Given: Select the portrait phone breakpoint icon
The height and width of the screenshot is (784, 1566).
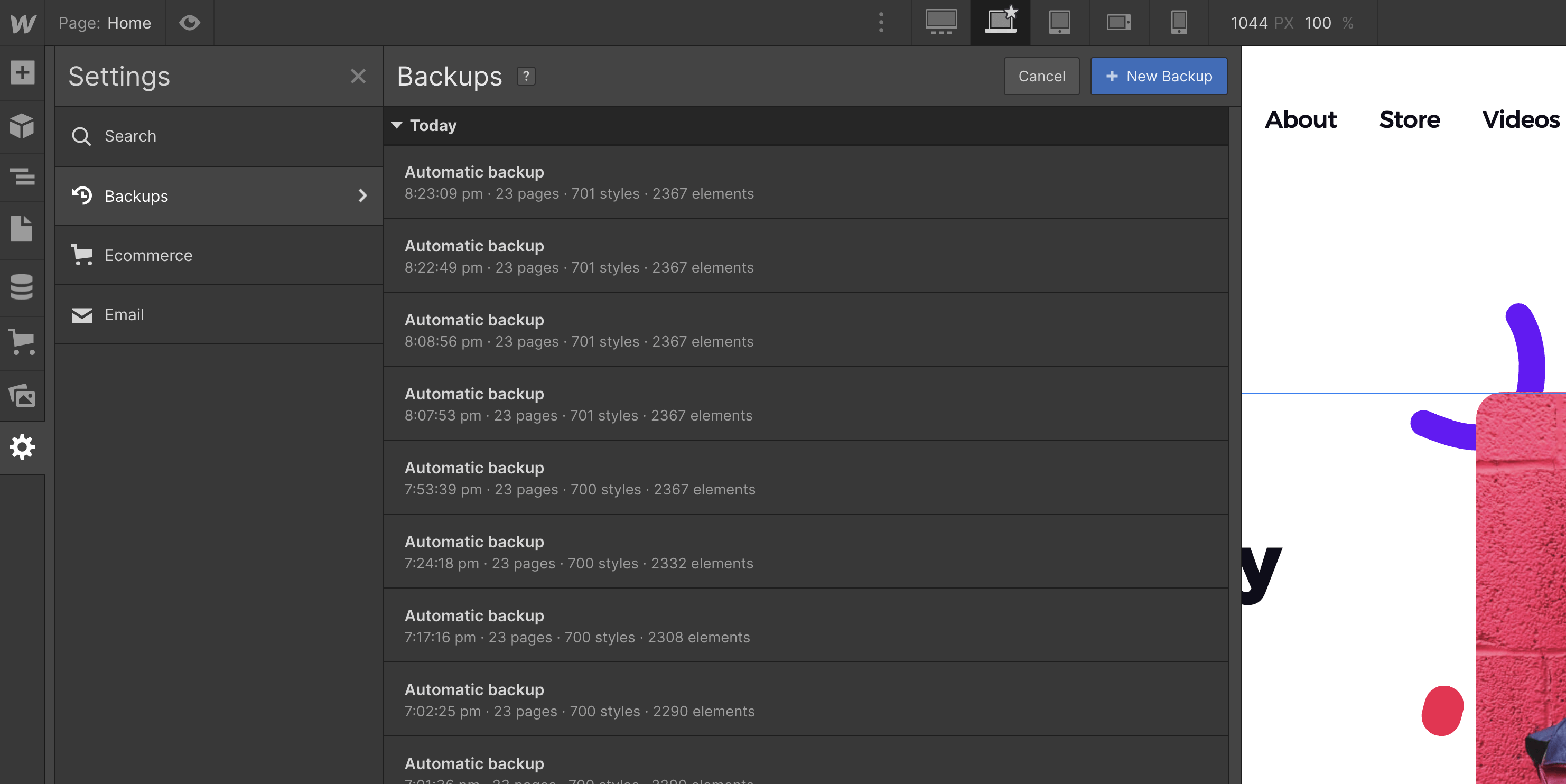Looking at the screenshot, I should click(x=1178, y=23).
